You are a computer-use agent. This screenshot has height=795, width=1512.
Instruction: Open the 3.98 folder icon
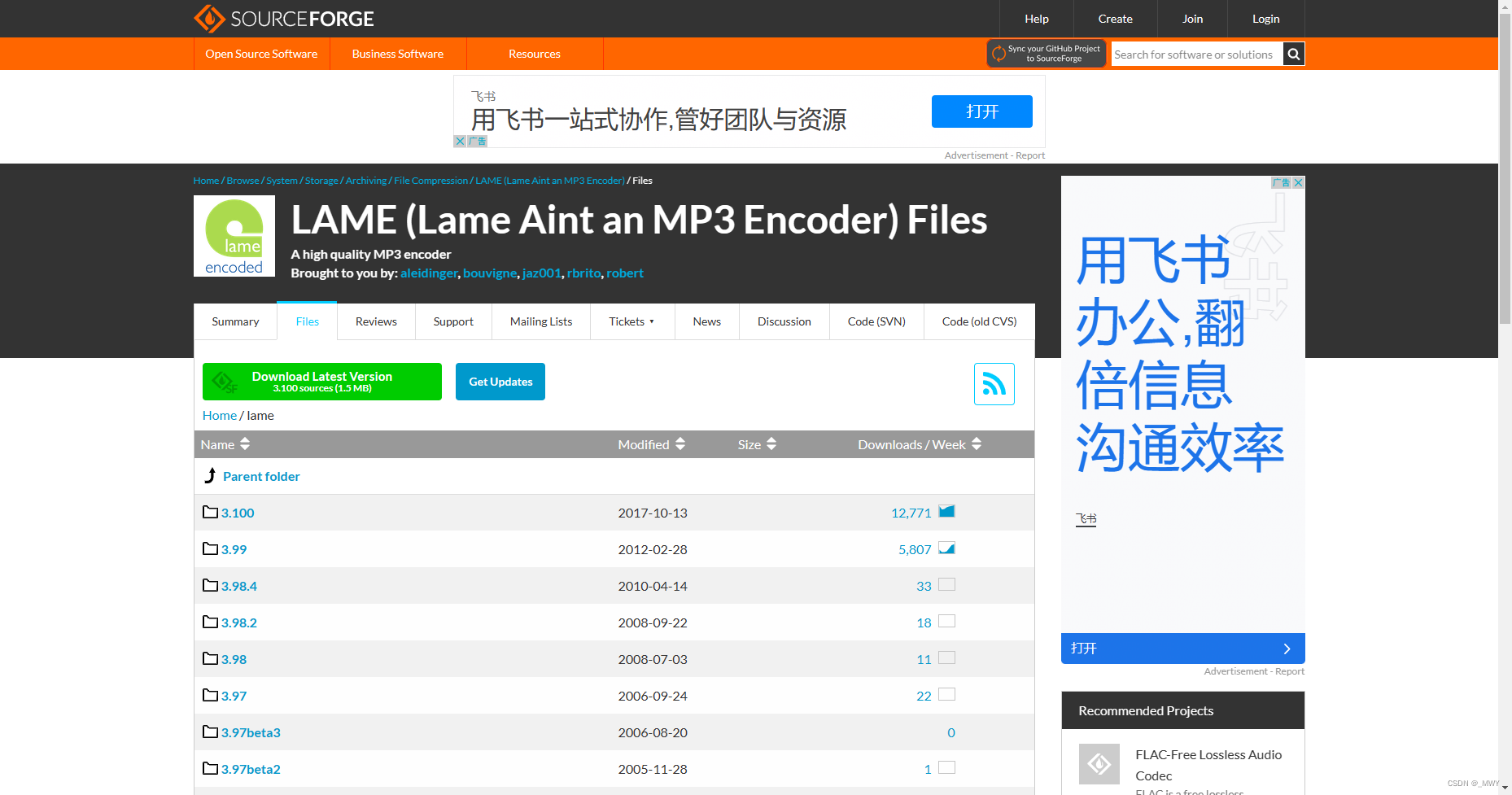210,658
